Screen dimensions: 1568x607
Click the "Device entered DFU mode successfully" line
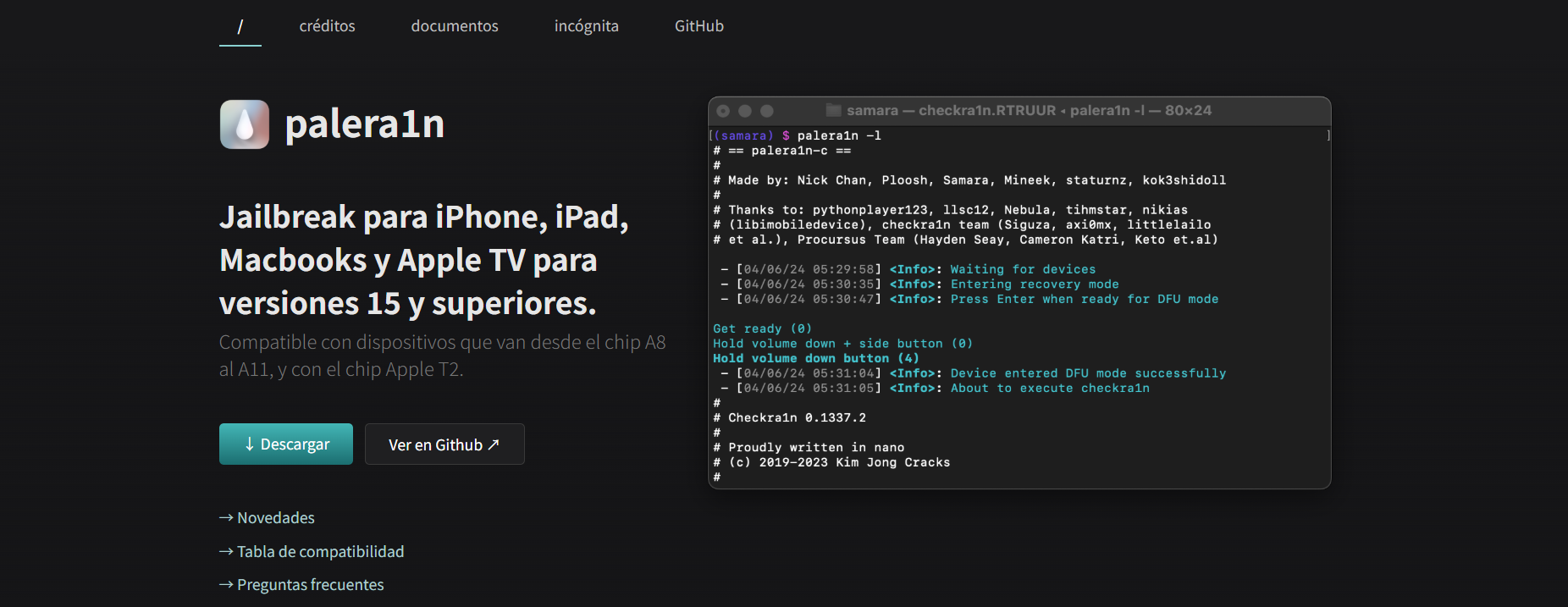coord(973,373)
